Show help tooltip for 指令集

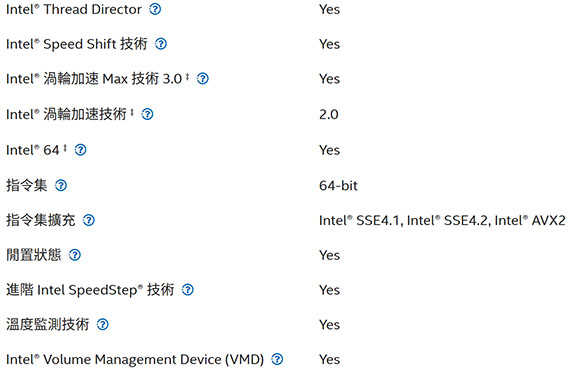tap(61, 185)
